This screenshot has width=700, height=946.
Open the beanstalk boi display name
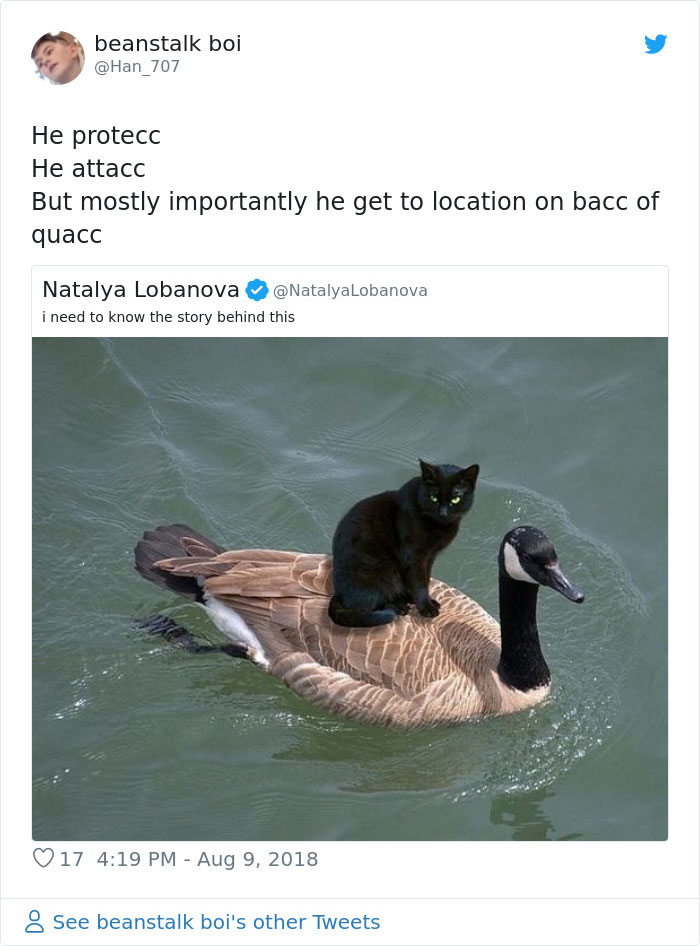point(168,43)
